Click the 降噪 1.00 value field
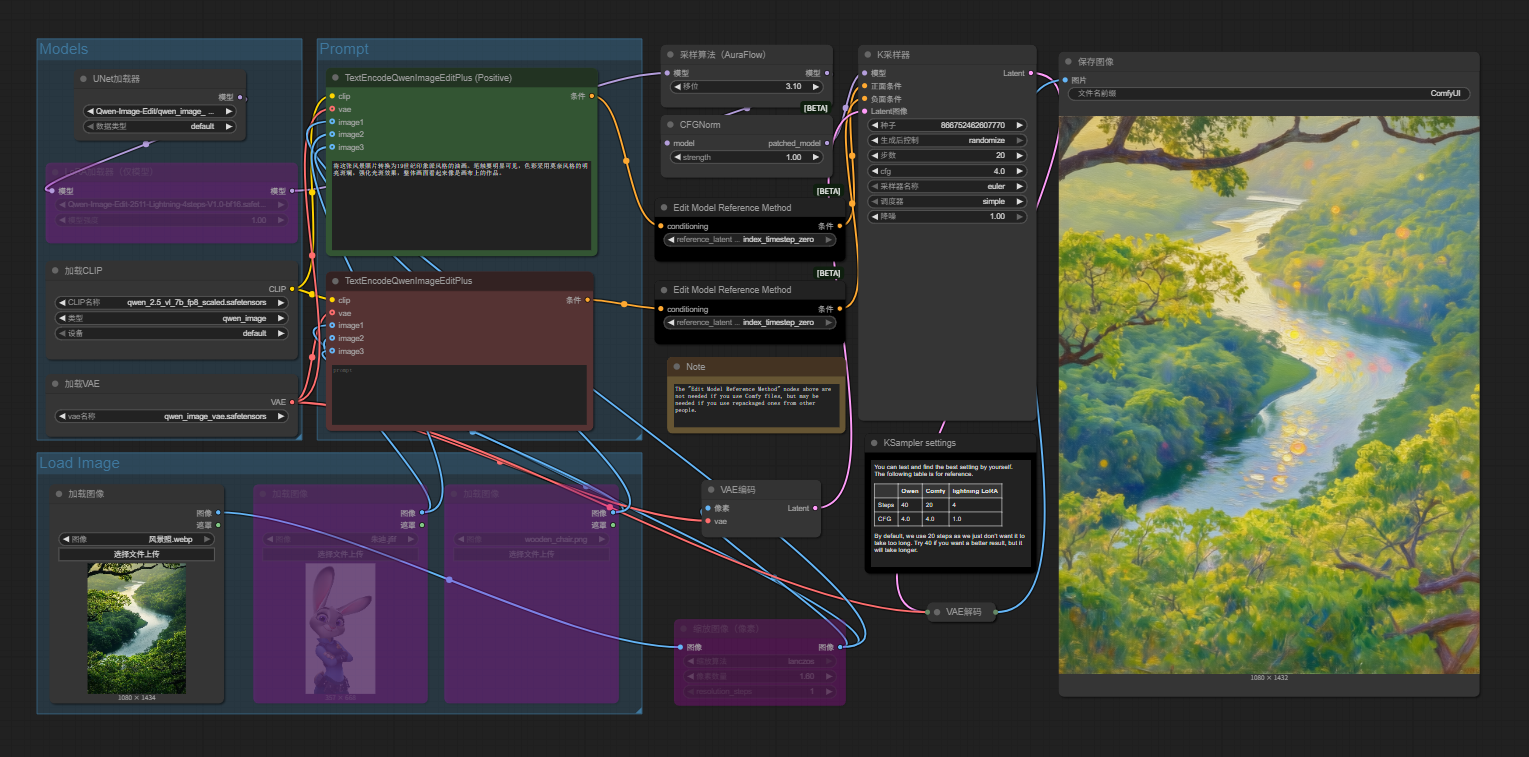This screenshot has height=757, width=1529. point(948,216)
